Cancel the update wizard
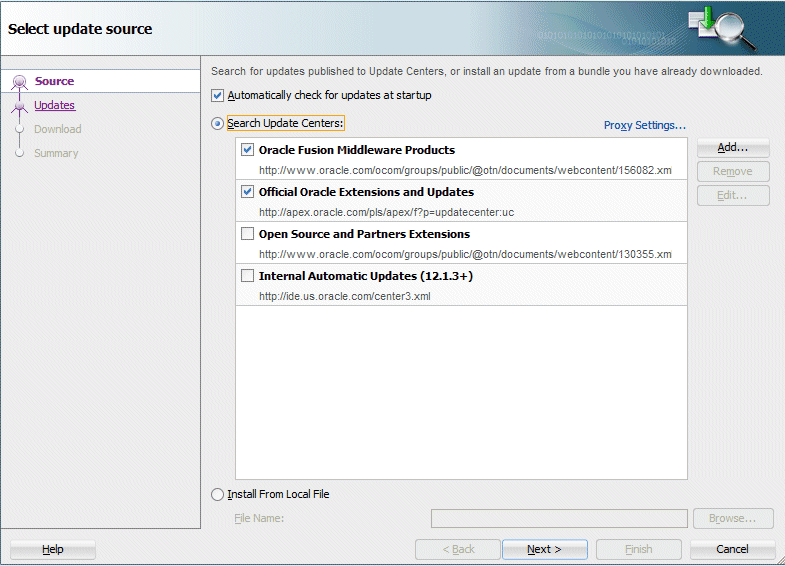 click(x=732, y=549)
